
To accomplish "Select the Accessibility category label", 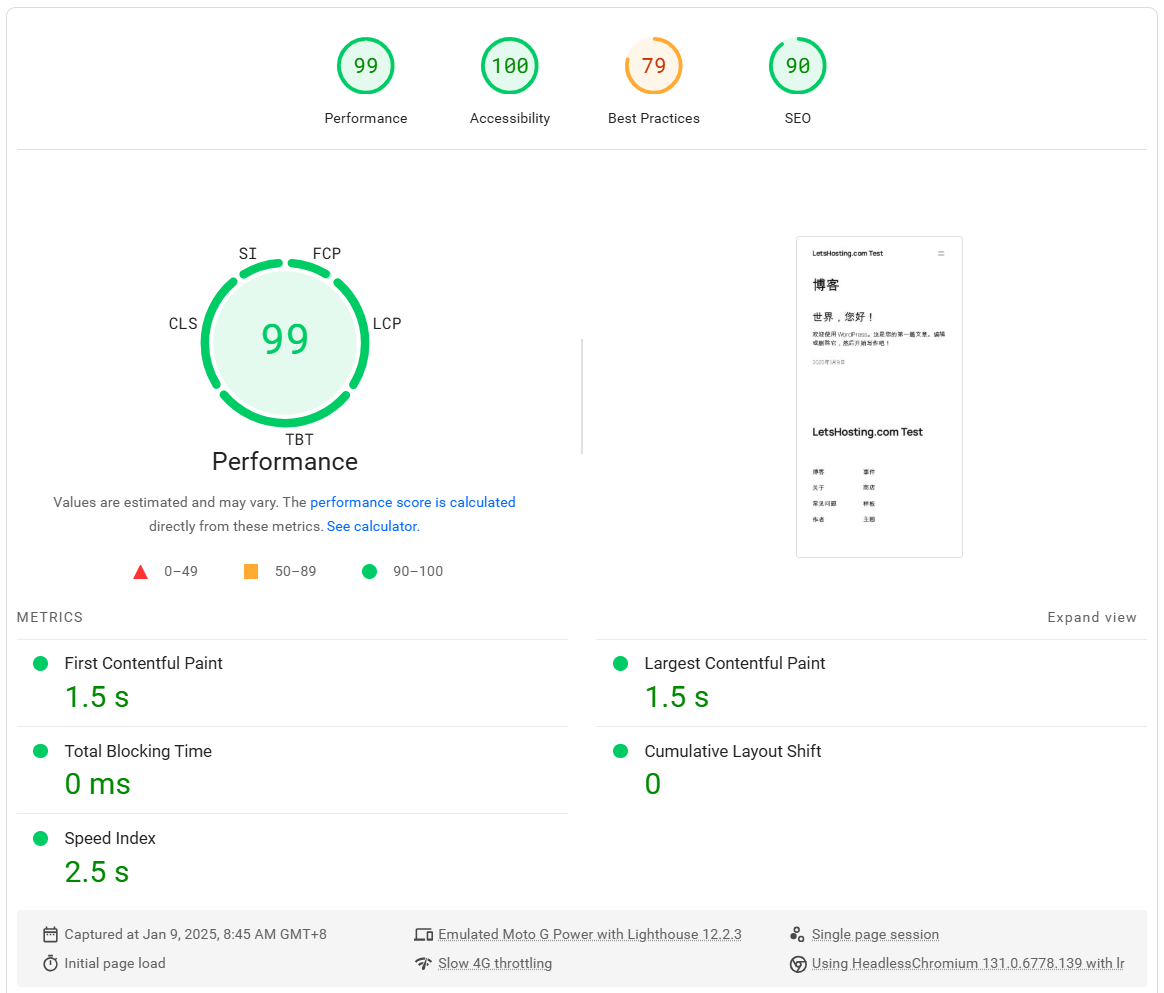I will (509, 118).
